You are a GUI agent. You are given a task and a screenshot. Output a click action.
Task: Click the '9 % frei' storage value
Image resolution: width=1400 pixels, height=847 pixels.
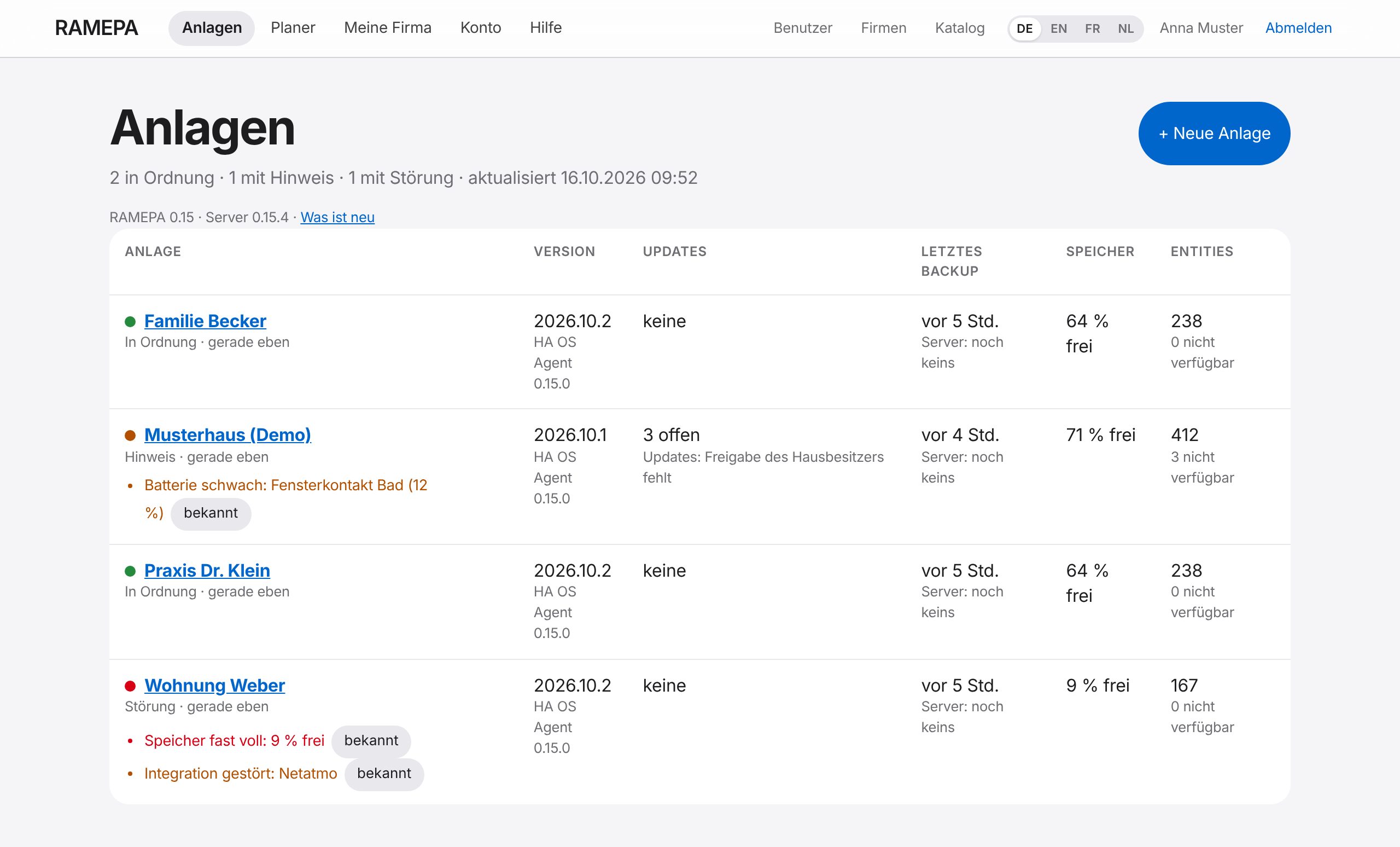coord(1098,685)
